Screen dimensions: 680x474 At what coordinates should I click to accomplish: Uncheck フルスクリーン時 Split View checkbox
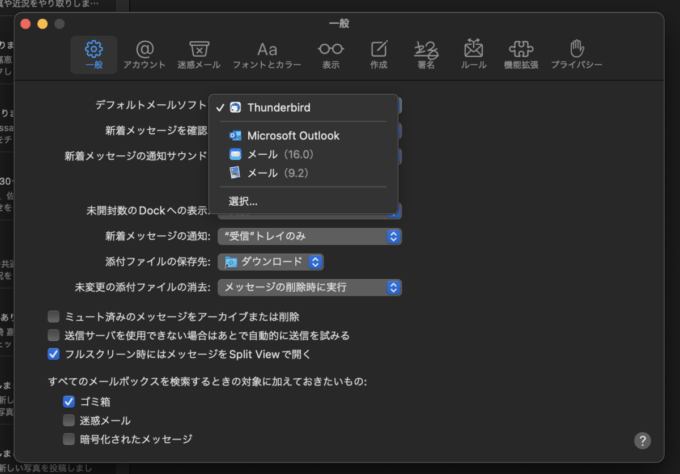[53, 354]
